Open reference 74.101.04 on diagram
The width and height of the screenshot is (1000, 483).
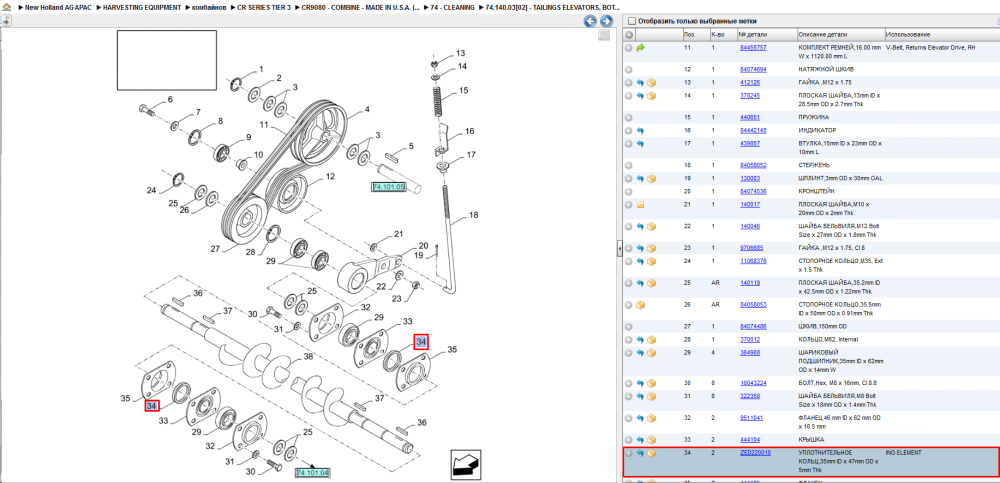[x=312, y=473]
